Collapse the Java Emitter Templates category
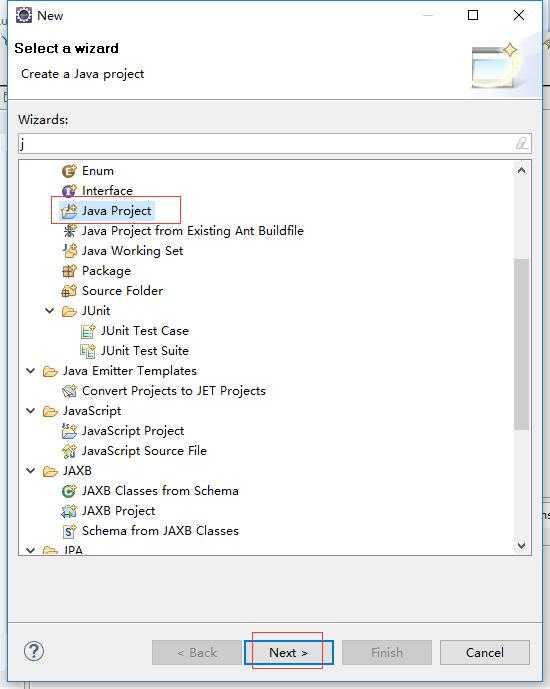This screenshot has height=689, width=550. [x=30, y=371]
